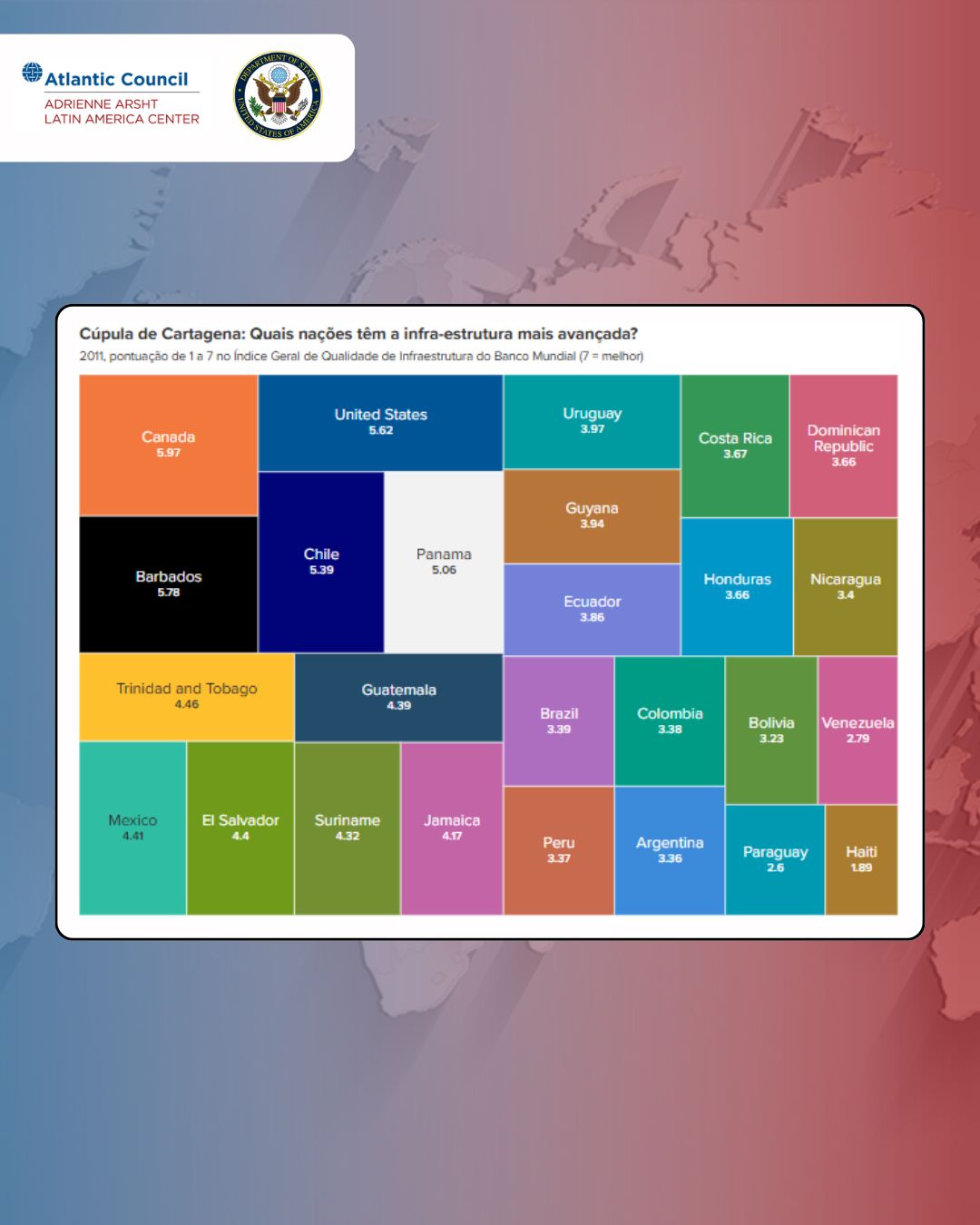
Task: Select the Uruguay 3.97 tile
Action: tap(593, 422)
